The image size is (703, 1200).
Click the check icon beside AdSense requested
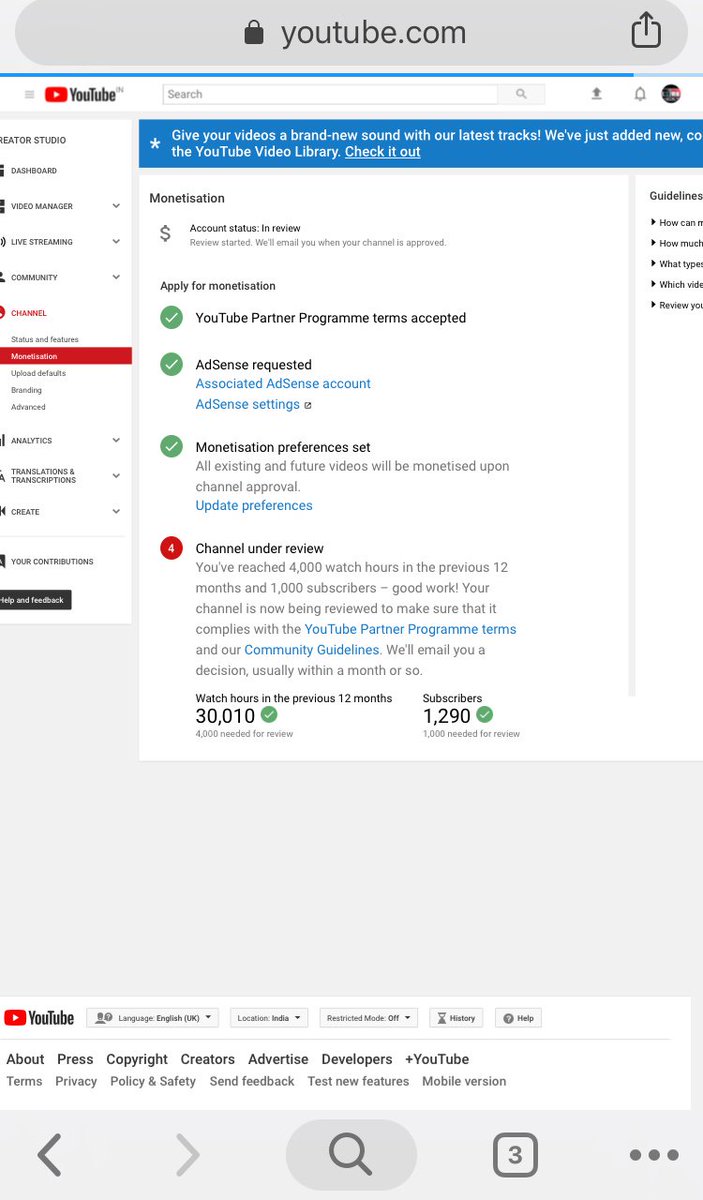[x=171, y=364]
